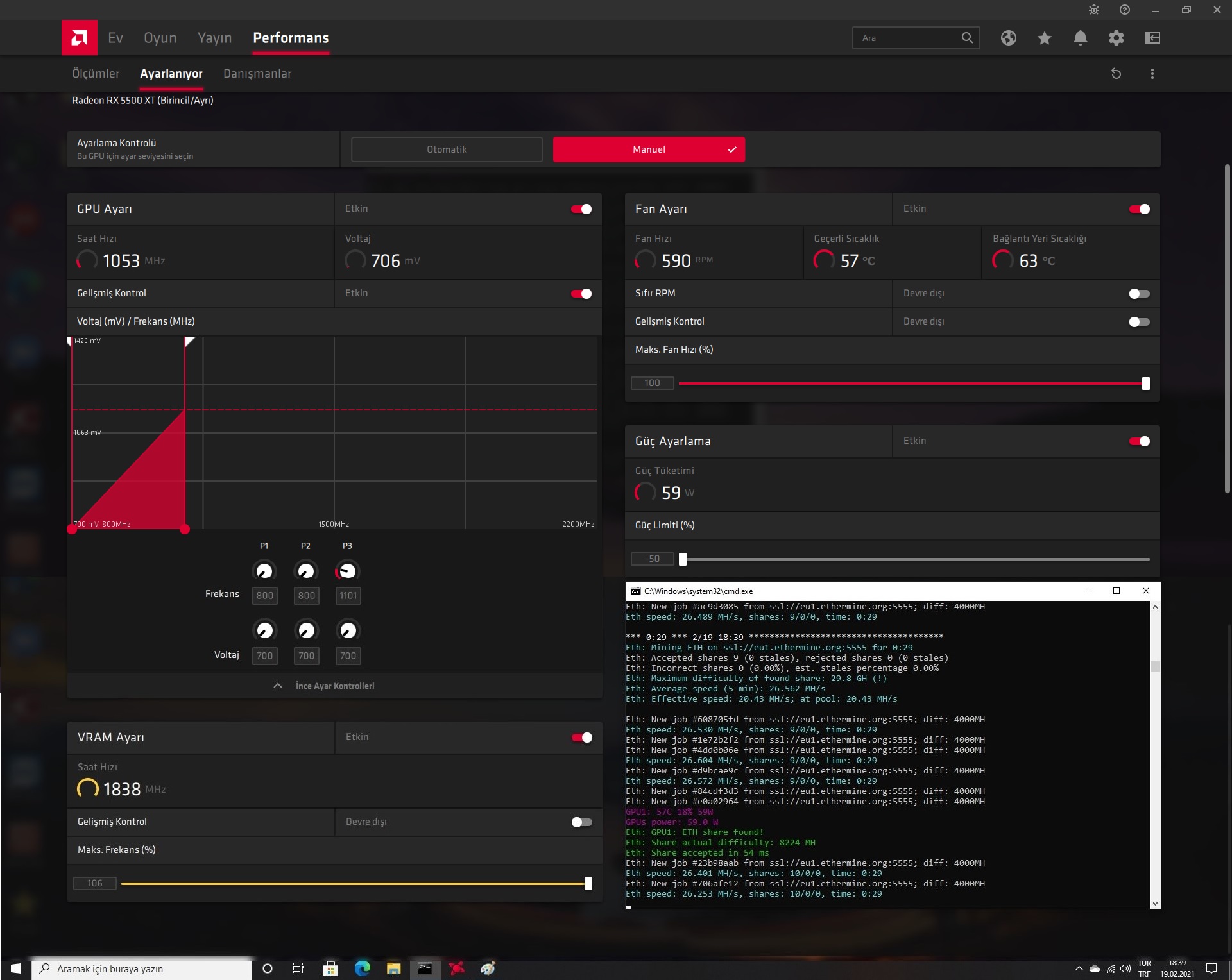
Task: Click the AMD logo home icon
Action: tap(80, 37)
